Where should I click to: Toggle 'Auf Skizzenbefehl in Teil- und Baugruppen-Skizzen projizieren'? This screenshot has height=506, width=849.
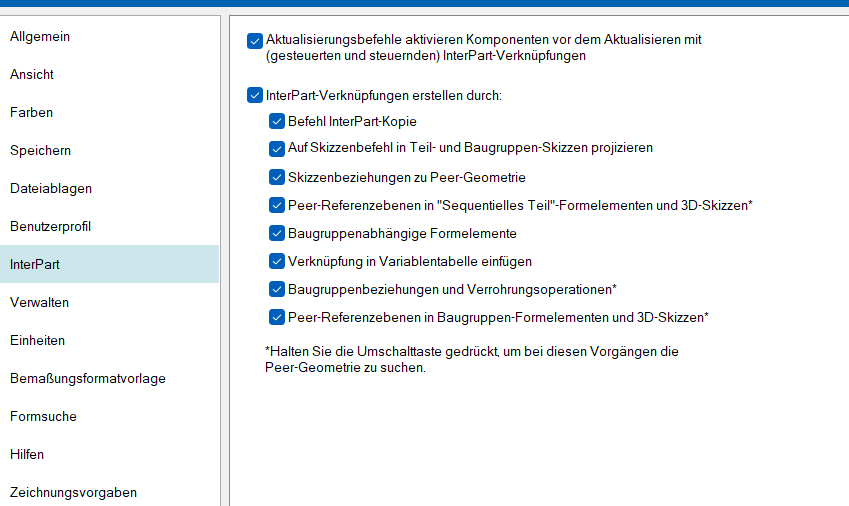277,149
